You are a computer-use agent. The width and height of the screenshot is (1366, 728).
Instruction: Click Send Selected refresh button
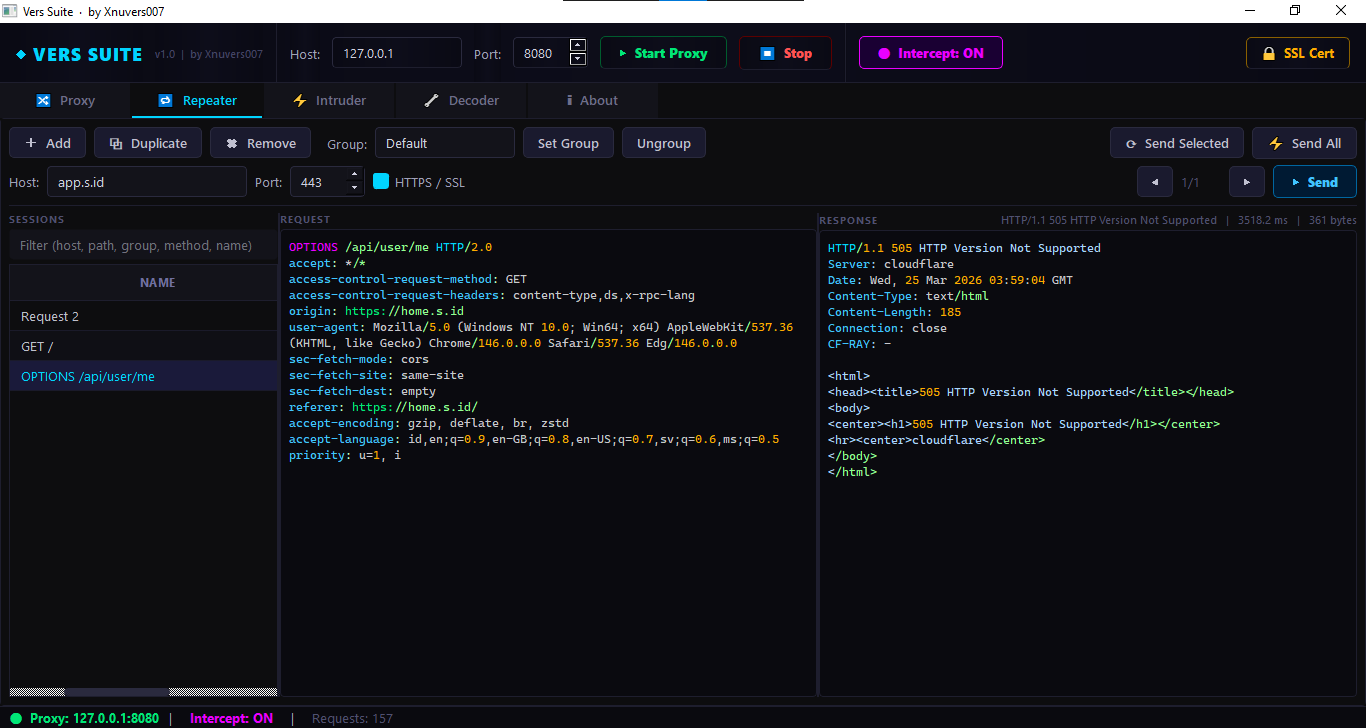(1176, 143)
